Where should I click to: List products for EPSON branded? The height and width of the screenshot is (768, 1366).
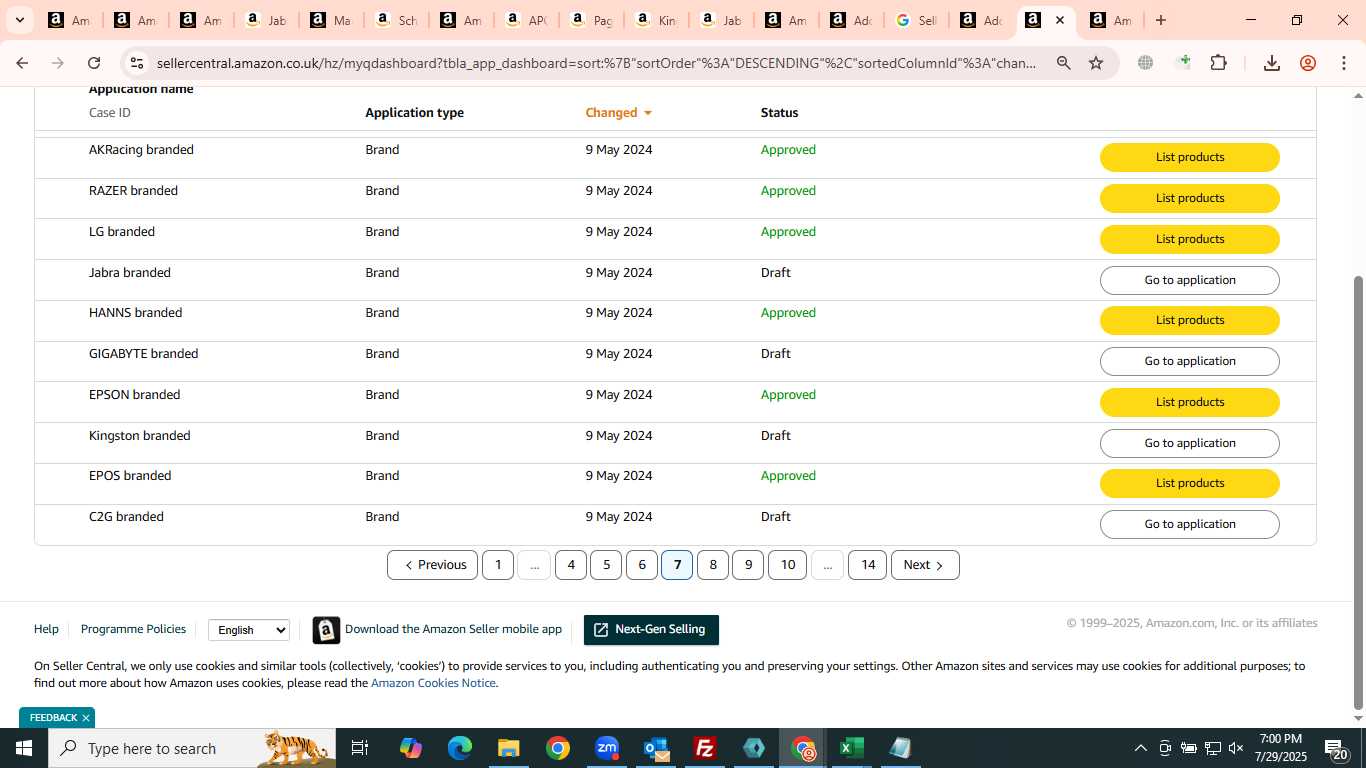pyautogui.click(x=1190, y=402)
